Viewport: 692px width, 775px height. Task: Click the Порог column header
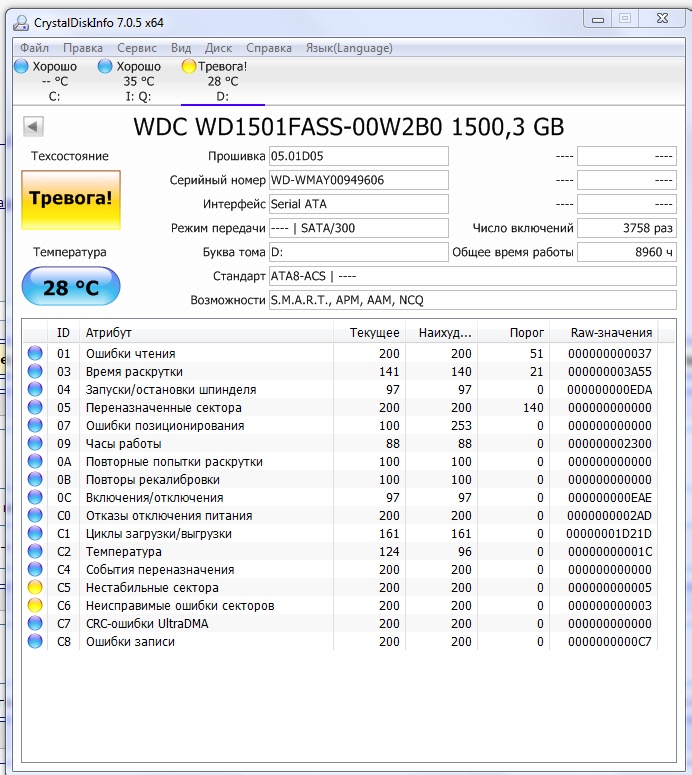pyautogui.click(x=514, y=333)
